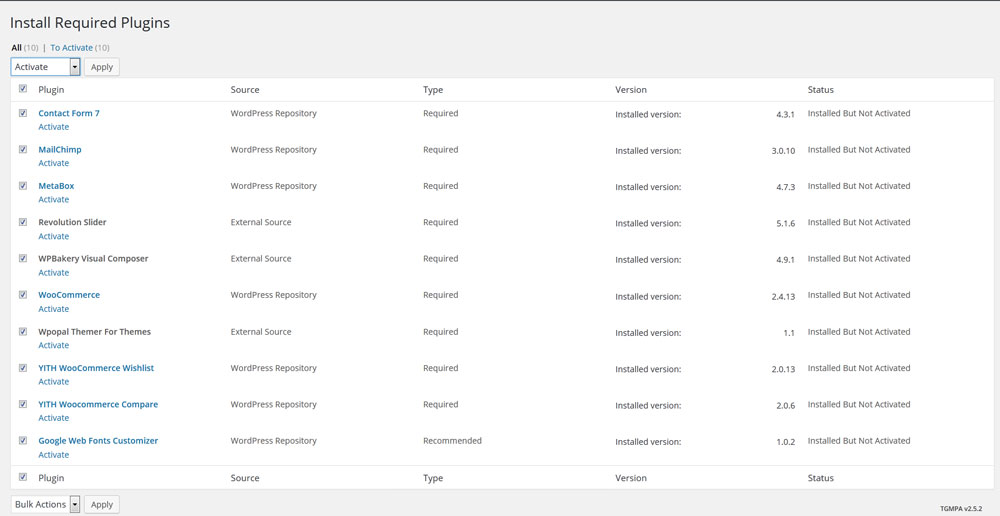
Task: Toggle the select-all checkbox in table footer
Action: 23,478
